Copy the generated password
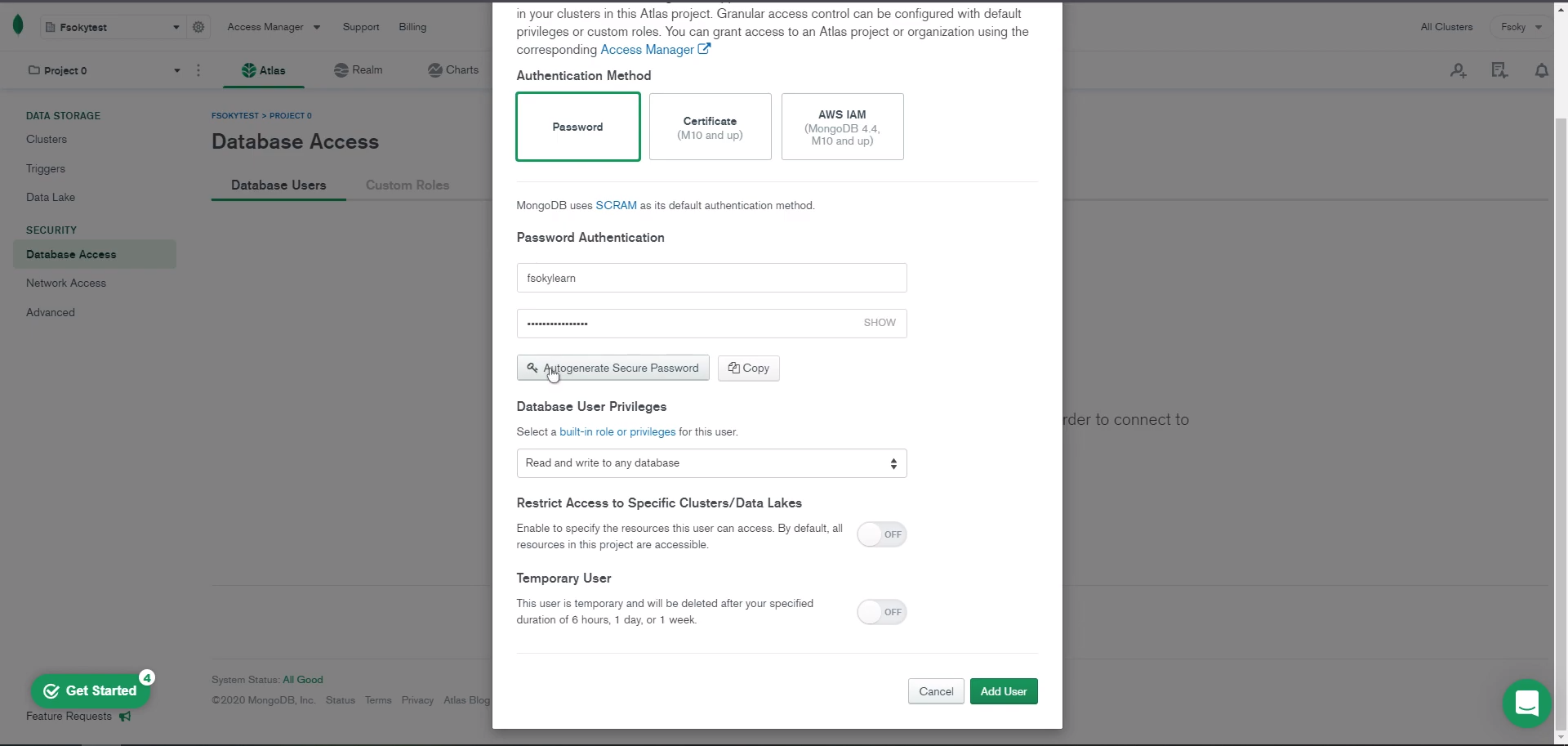 [749, 369]
